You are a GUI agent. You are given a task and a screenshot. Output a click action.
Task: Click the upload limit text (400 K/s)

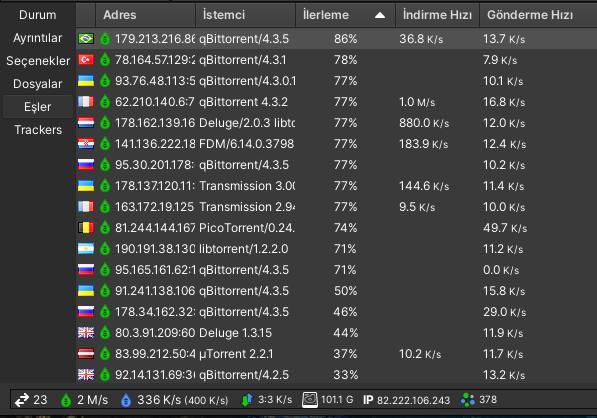point(206,400)
